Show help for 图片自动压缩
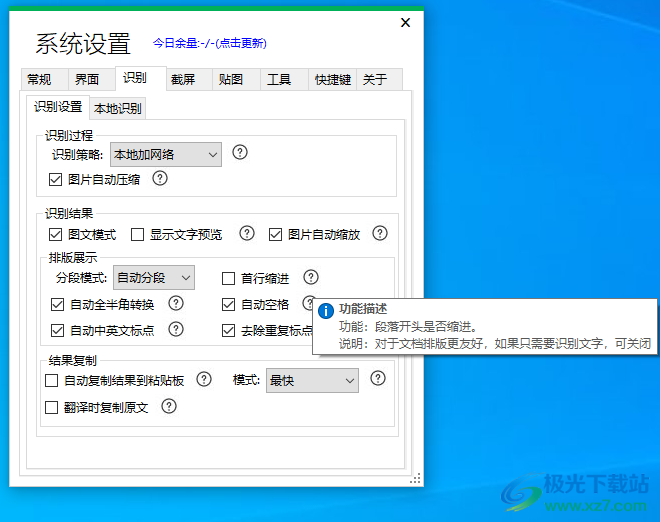 coord(160,178)
